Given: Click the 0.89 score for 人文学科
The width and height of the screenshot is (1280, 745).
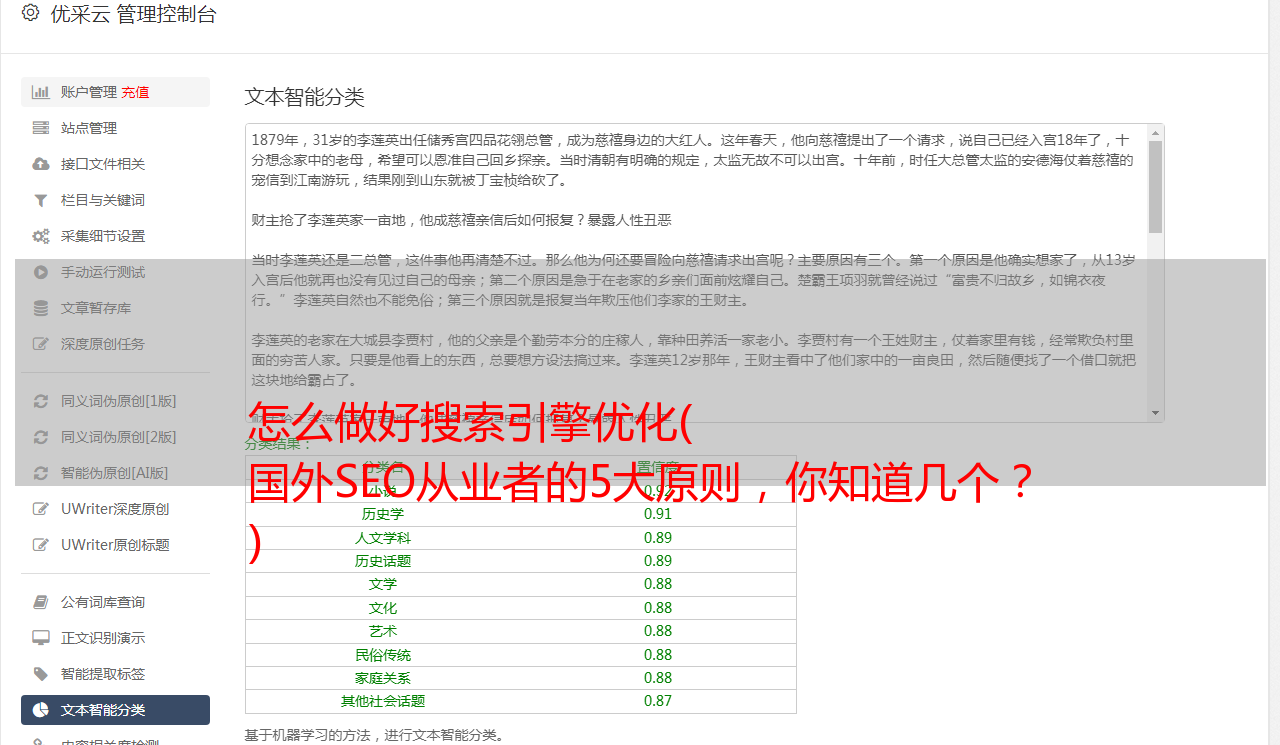Looking at the screenshot, I should point(658,538).
